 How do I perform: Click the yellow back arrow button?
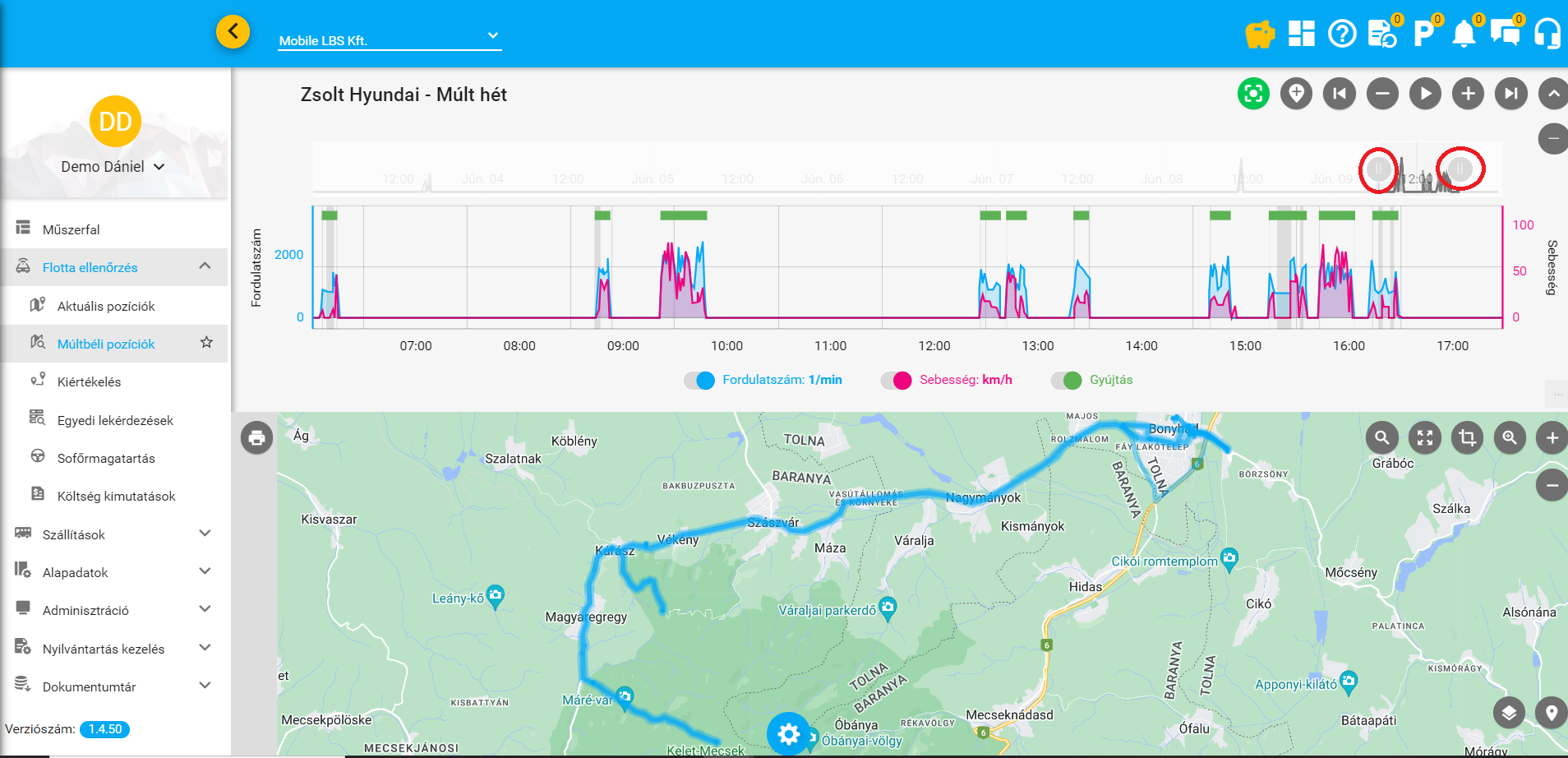[233, 32]
